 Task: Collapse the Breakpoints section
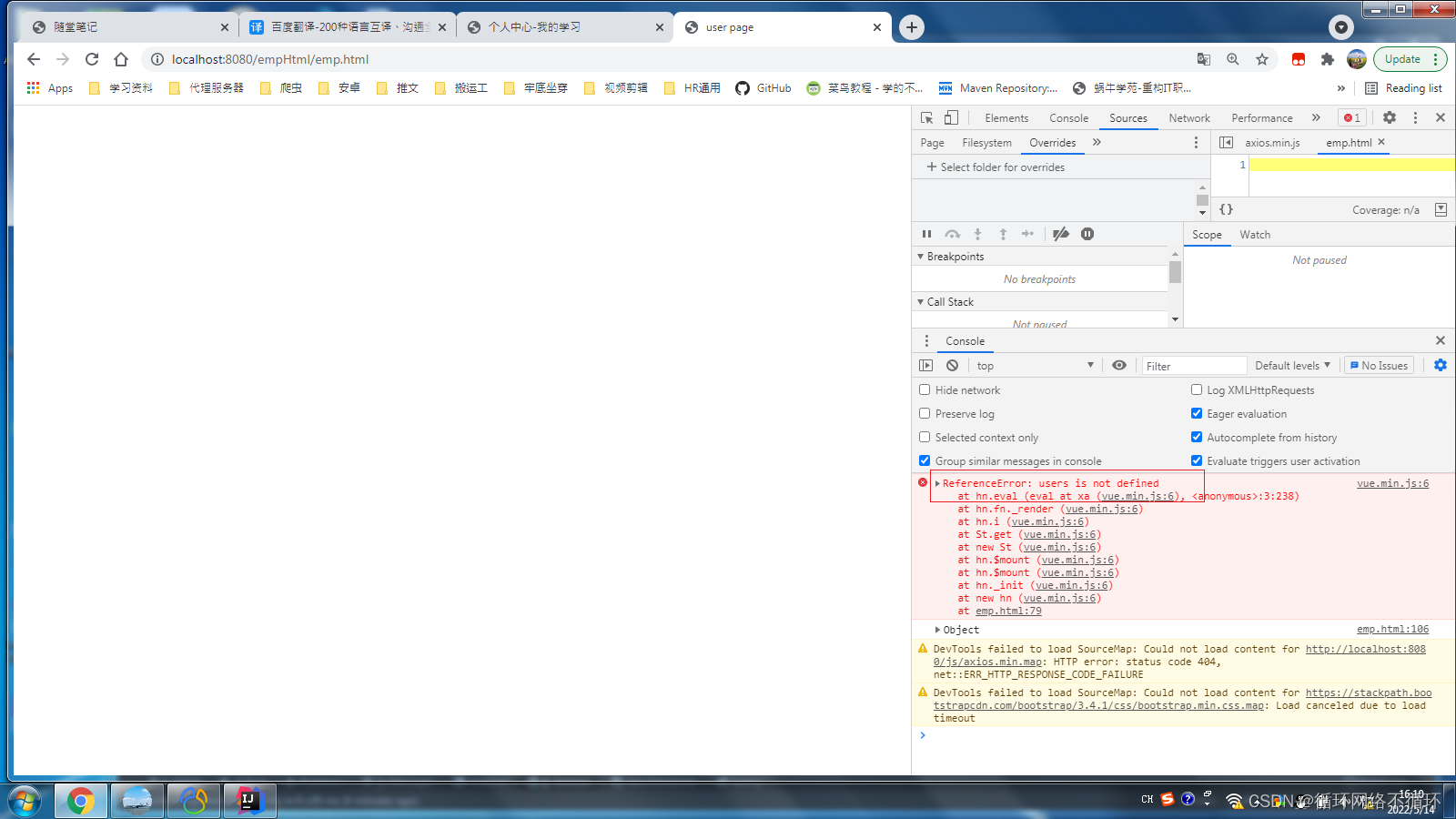(x=921, y=256)
